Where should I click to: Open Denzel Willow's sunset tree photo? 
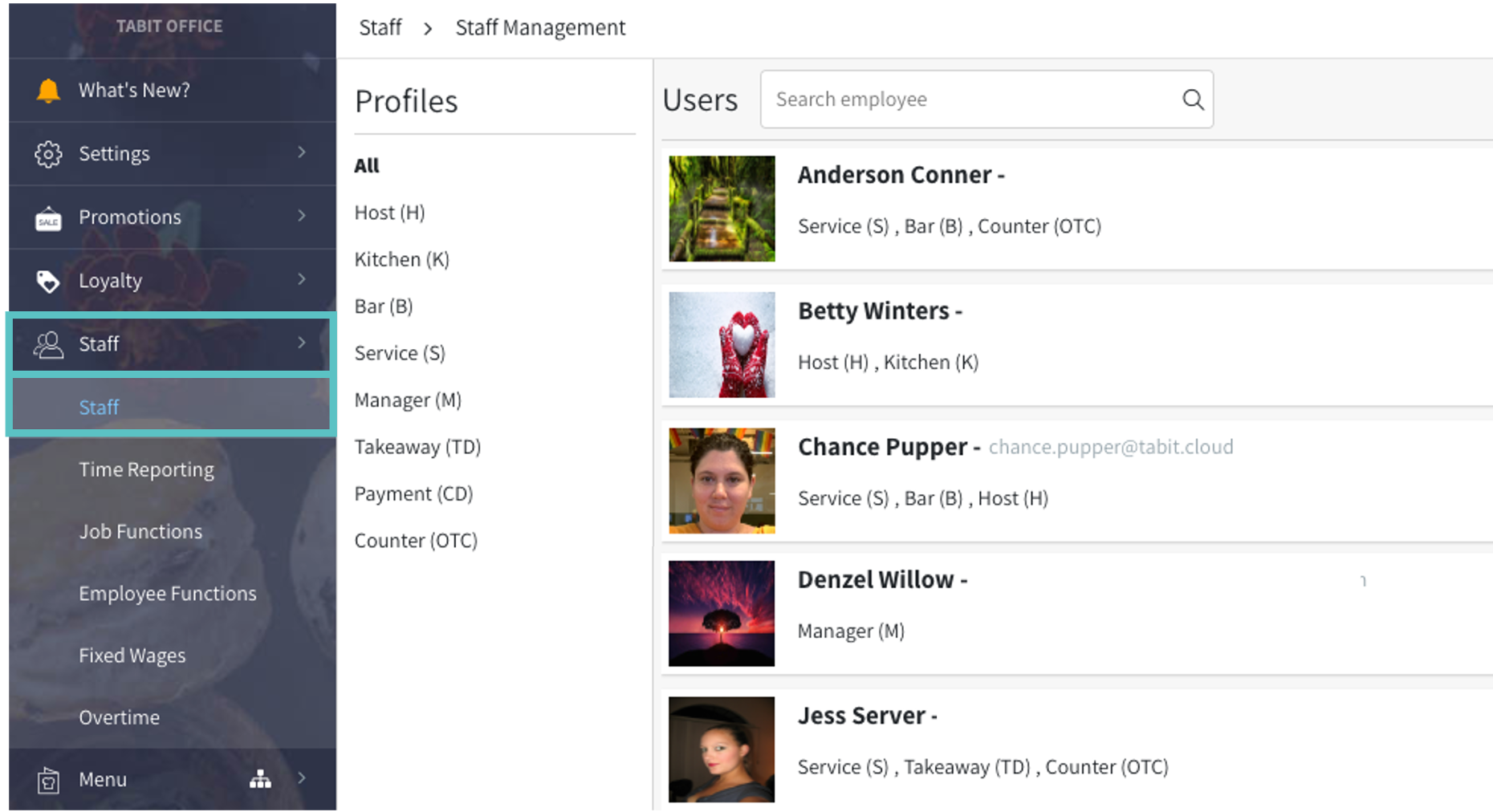click(722, 614)
